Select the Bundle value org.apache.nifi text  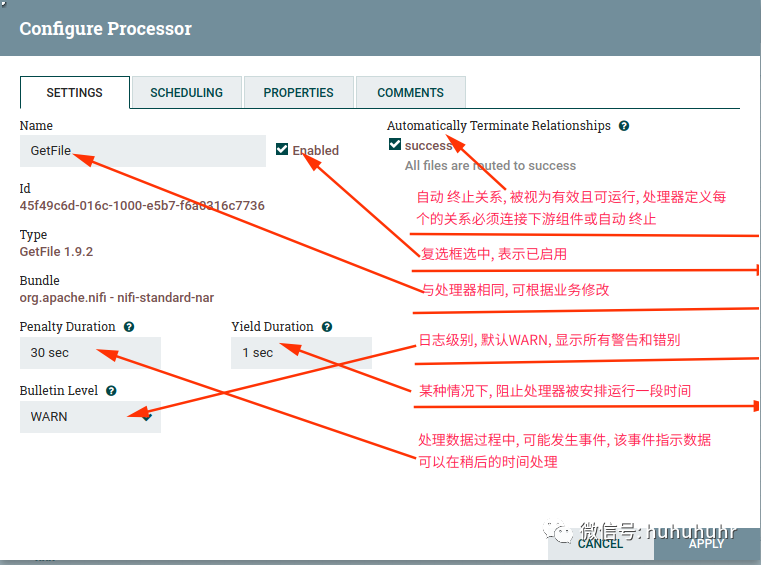click(116, 298)
